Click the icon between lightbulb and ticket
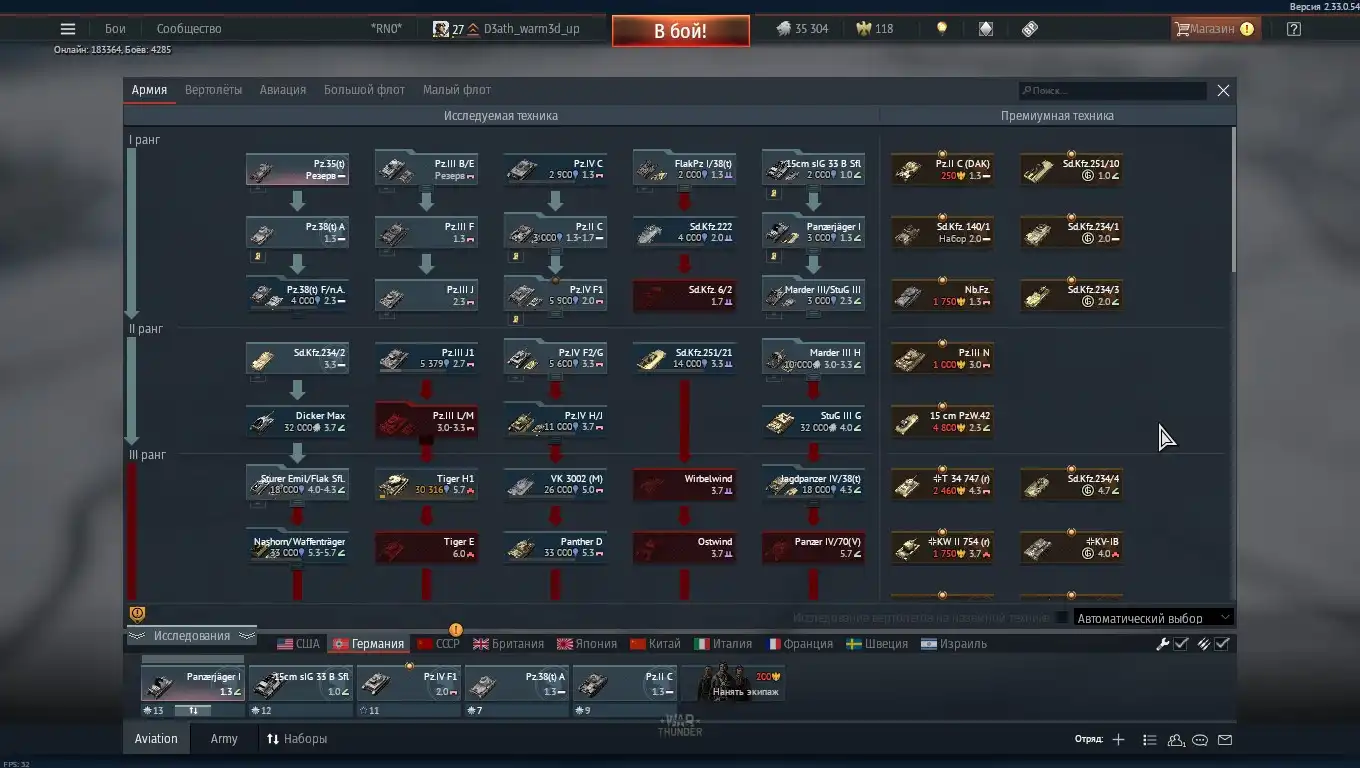 pyautogui.click(x=986, y=29)
